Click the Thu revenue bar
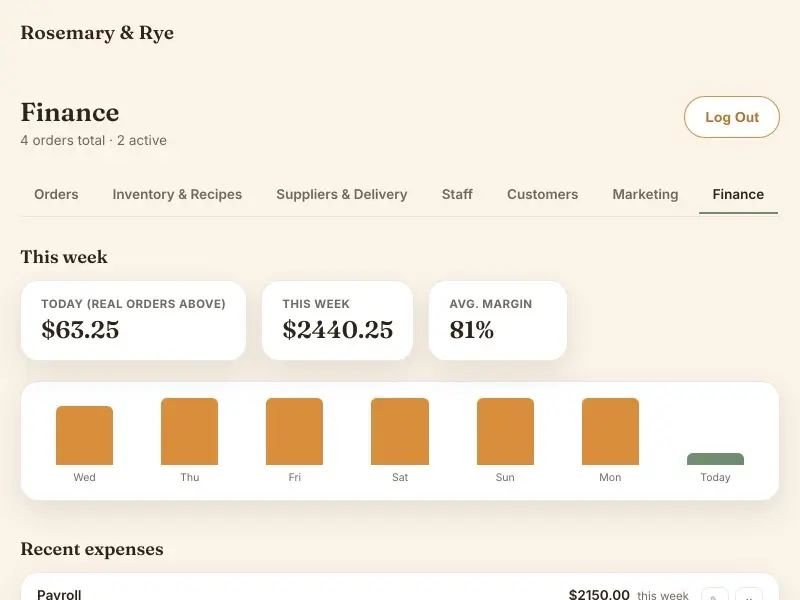The image size is (800, 600). pos(189,432)
